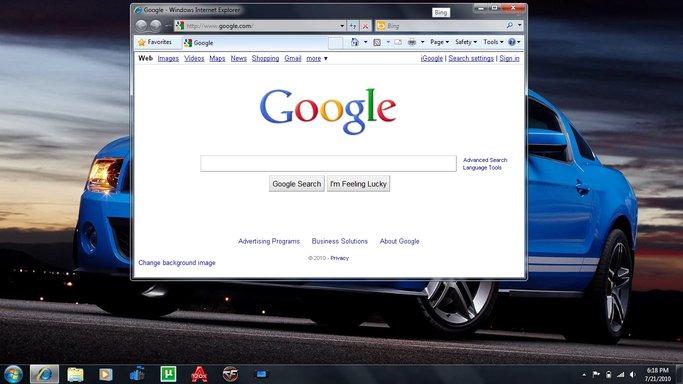Click the red Stop loading icon

click(x=365, y=26)
